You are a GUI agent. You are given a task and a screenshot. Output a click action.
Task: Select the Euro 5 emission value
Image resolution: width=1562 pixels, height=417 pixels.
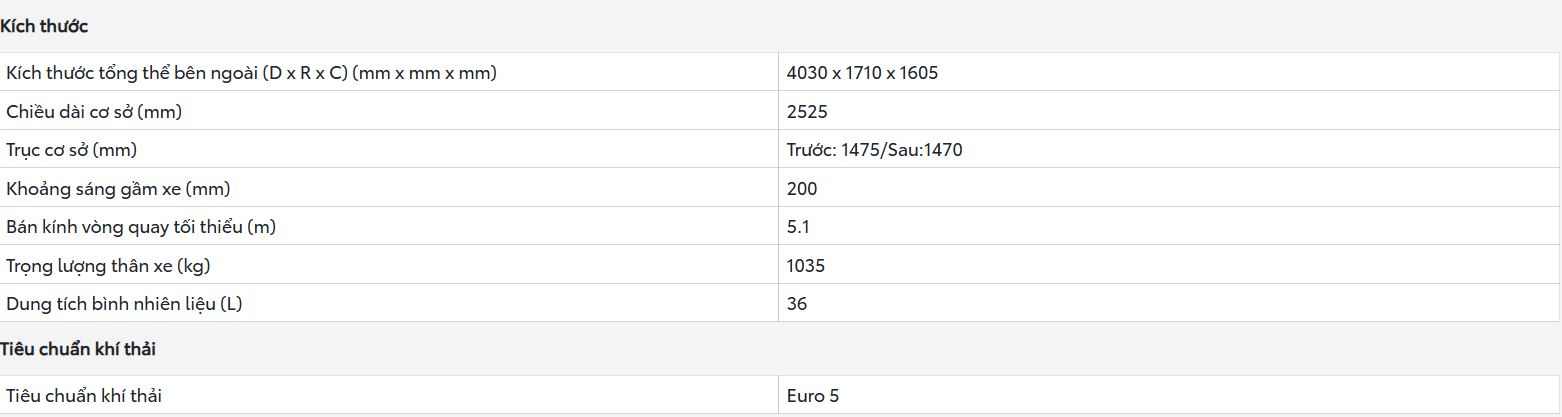813,396
